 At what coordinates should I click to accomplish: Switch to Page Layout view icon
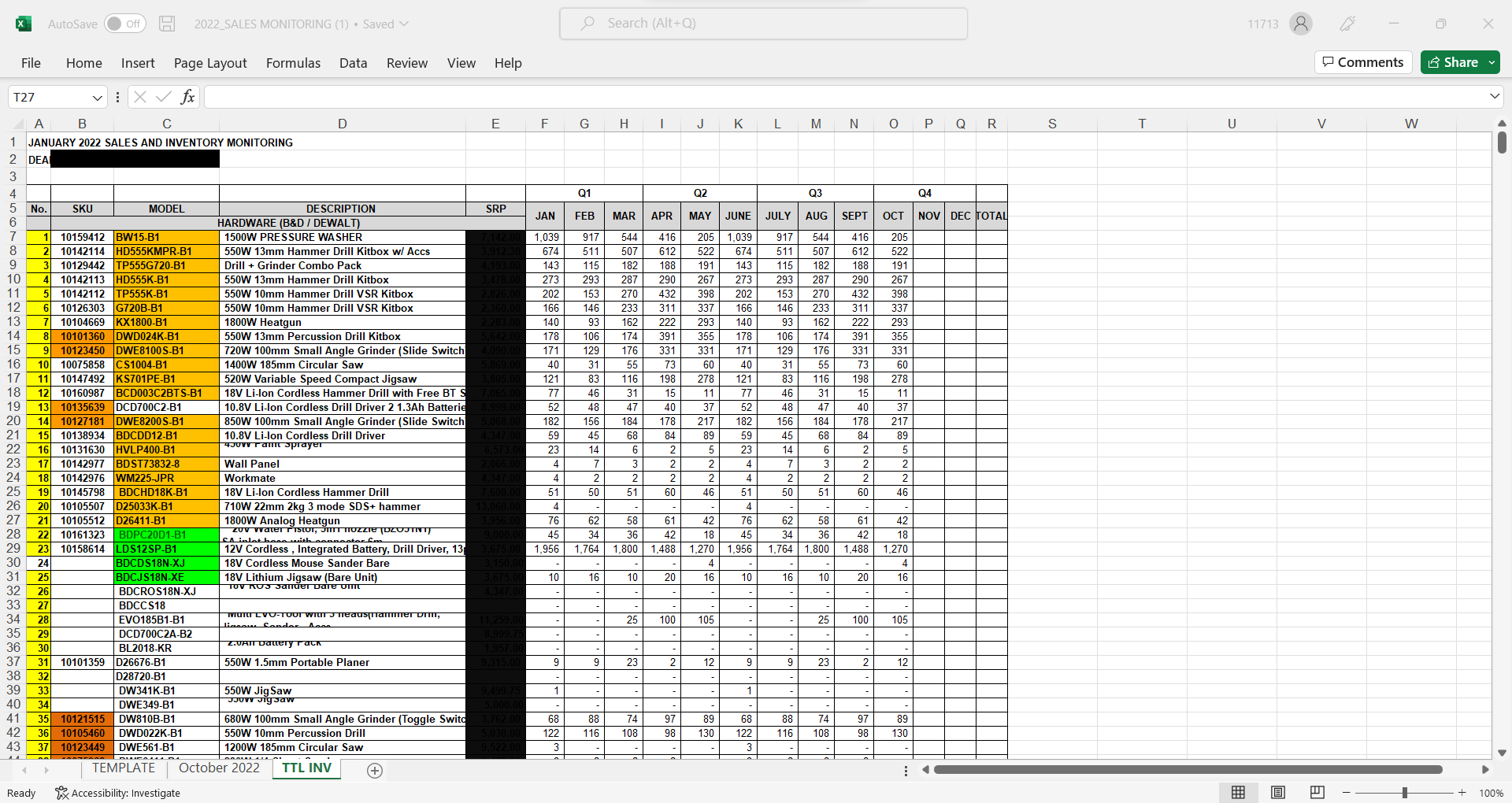(x=1278, y=793)
